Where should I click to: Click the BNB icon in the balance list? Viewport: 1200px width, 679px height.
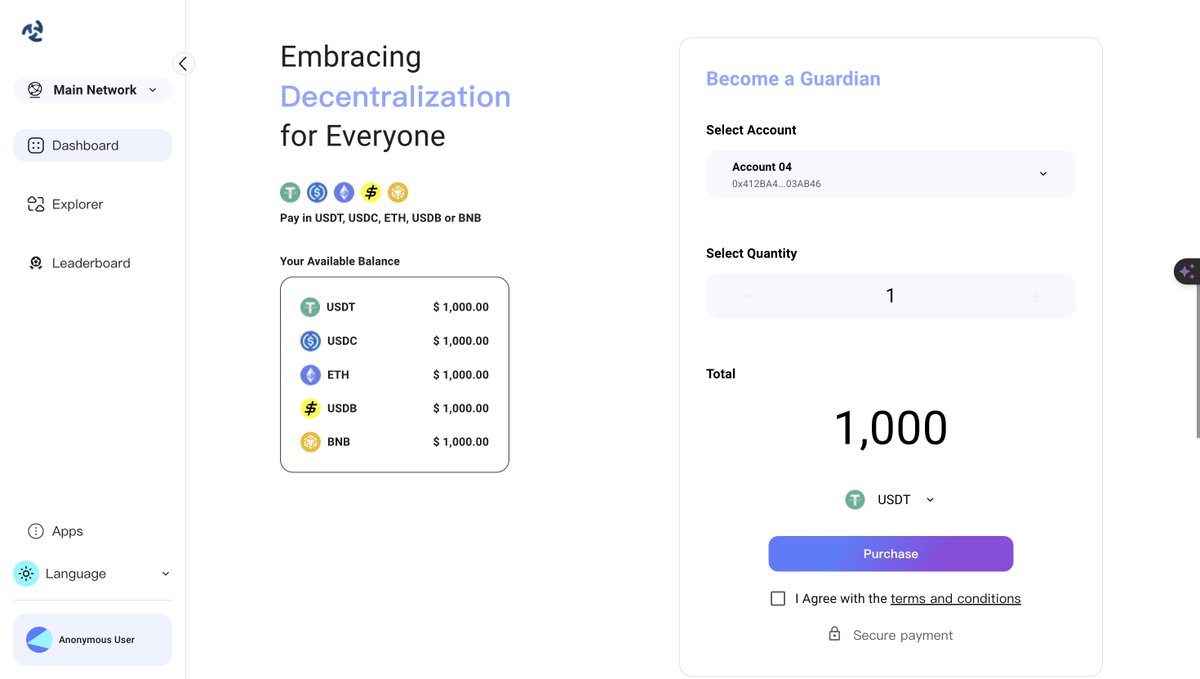coord(310,442)
